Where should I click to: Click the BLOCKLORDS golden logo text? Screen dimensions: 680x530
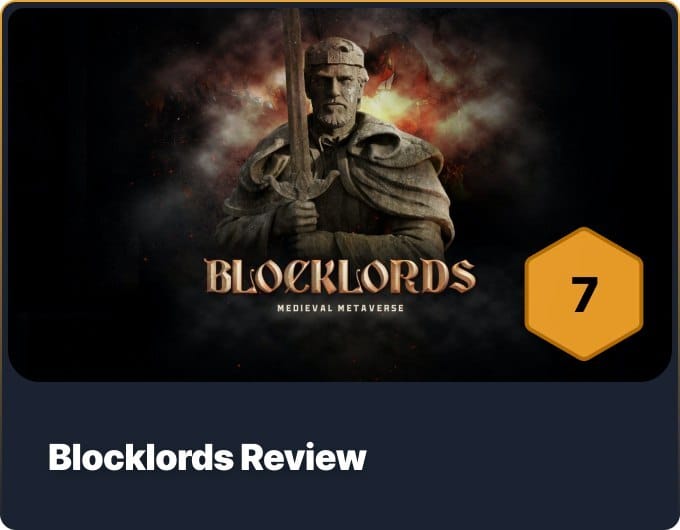340,276
